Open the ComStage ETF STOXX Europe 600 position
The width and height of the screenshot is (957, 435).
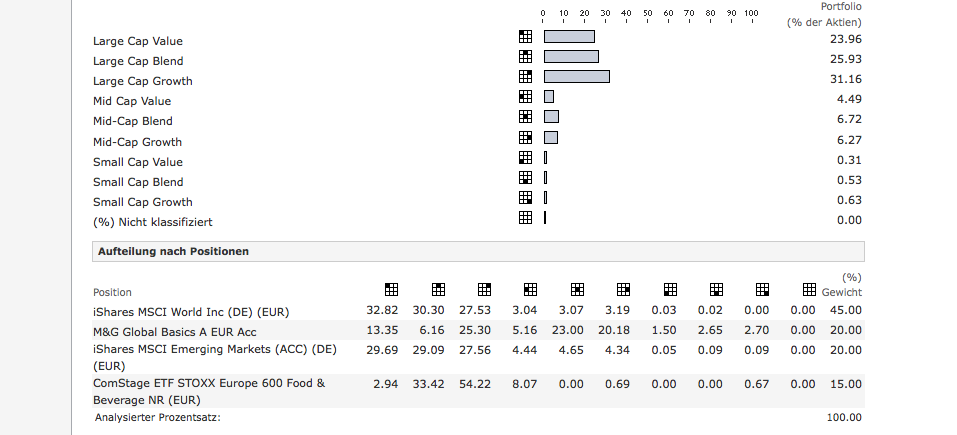click(x=209, y=383)
